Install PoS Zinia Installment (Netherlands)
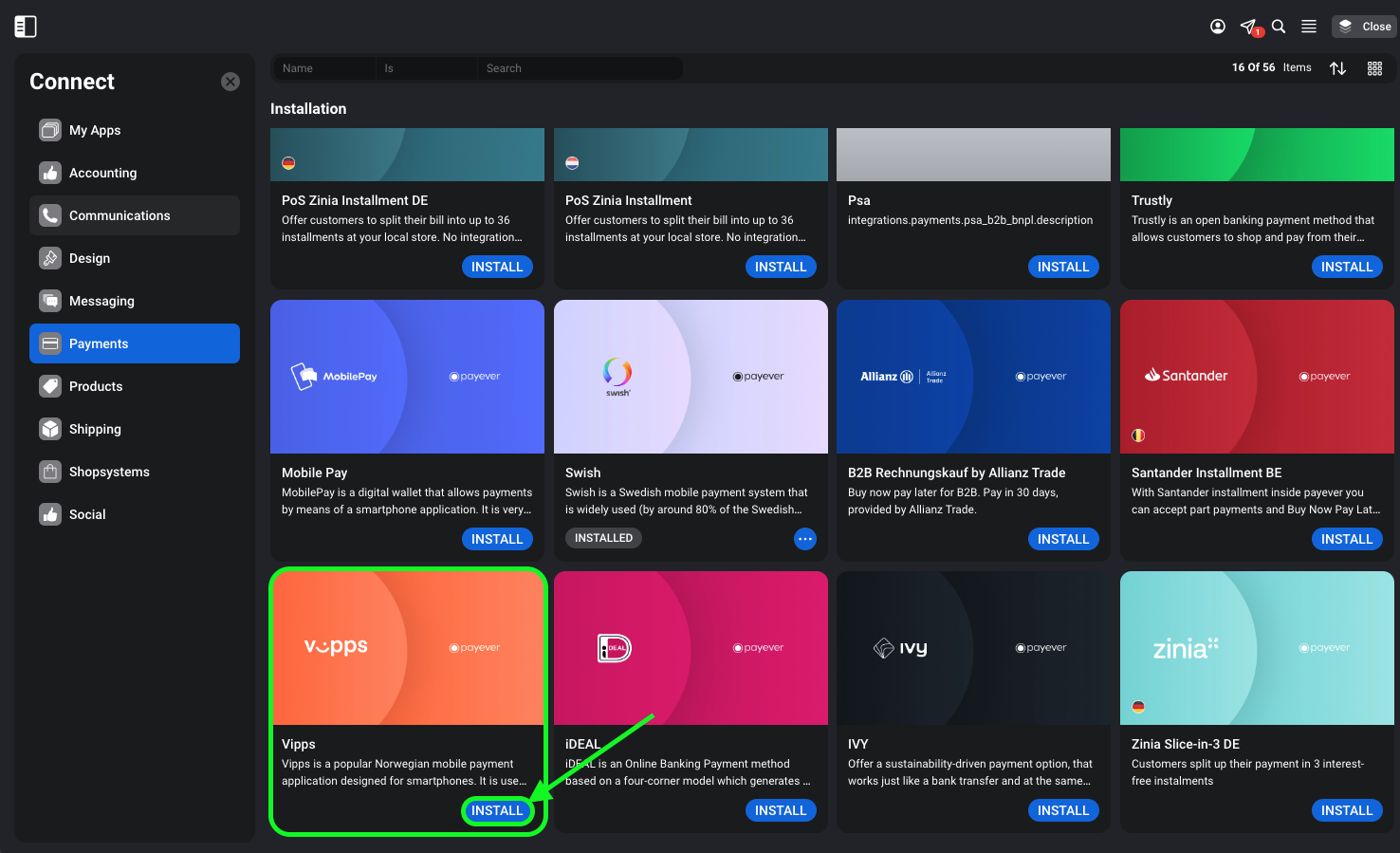 [x=781, y=267]
